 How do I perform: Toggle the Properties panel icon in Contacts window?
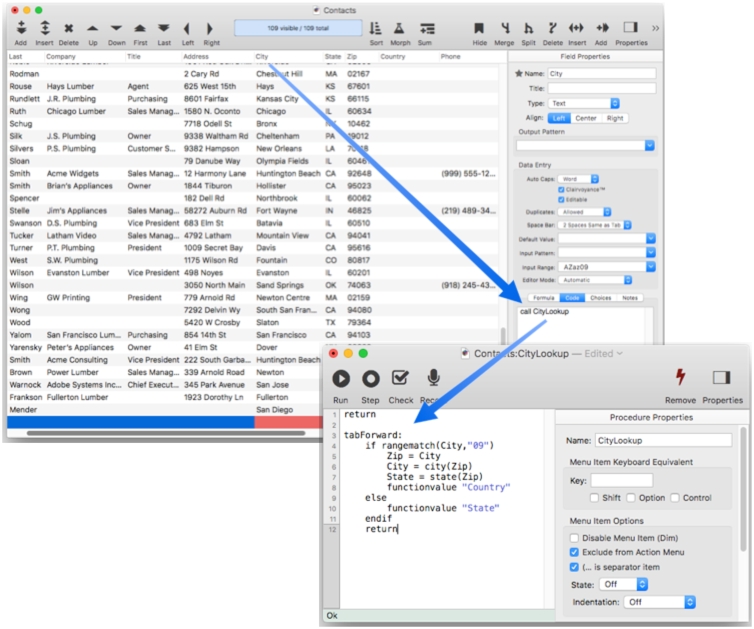coord(630,27)
